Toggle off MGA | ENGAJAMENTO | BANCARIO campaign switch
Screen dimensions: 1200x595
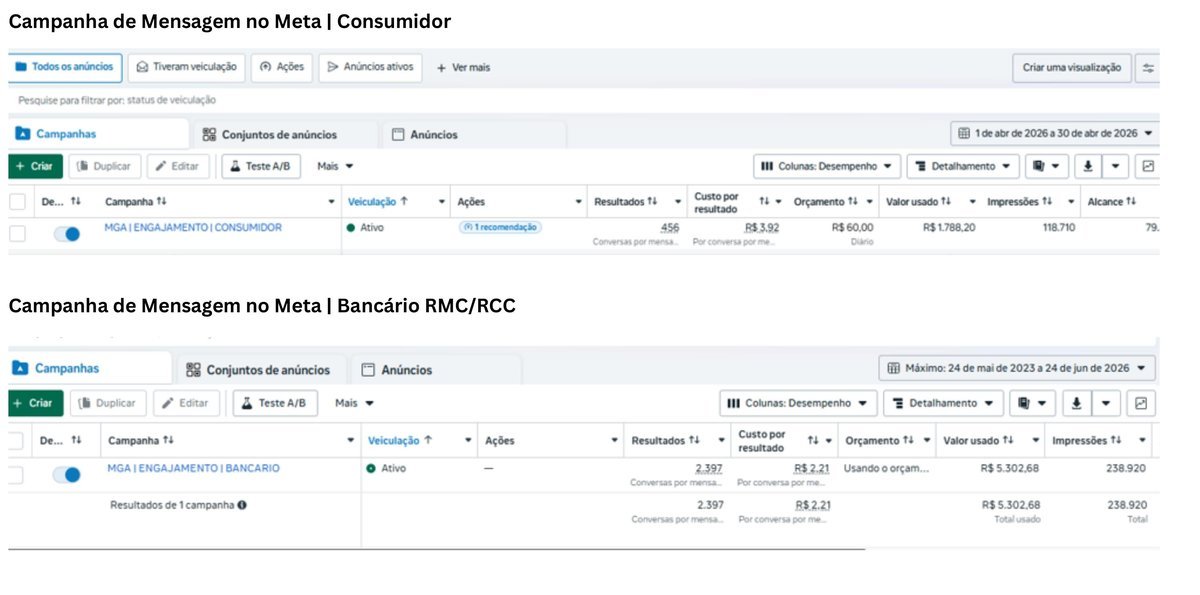[x=67, y=475]
